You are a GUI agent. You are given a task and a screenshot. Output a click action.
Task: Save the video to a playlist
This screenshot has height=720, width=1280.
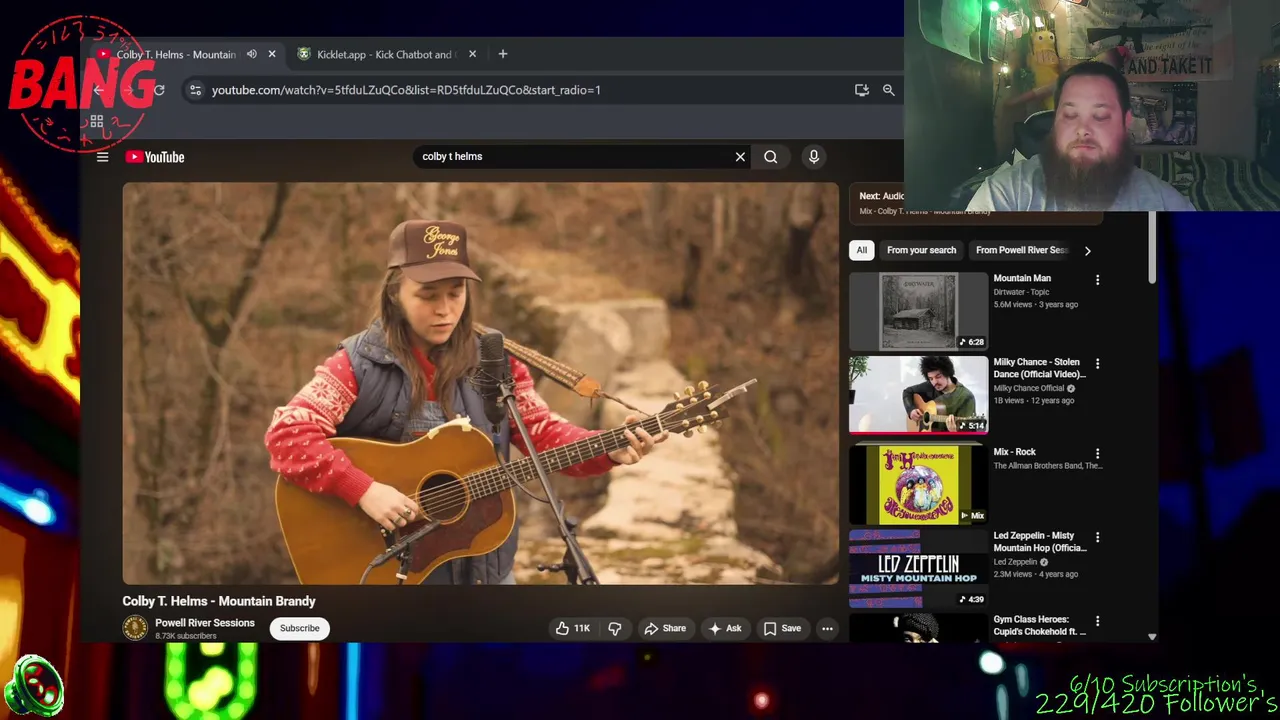pyautogui.click(x=782, y=628)
